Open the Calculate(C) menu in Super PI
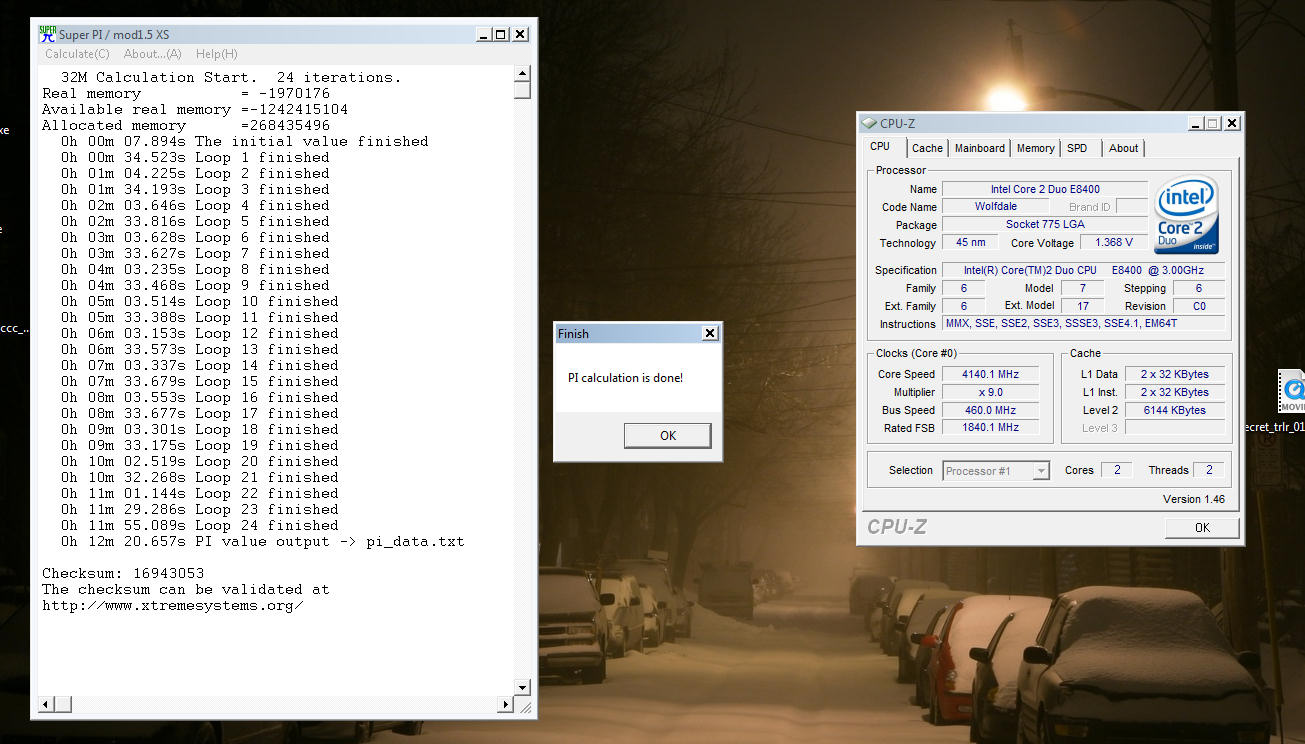This screenshot has width=1305, height=744. (x=77, y=54)
